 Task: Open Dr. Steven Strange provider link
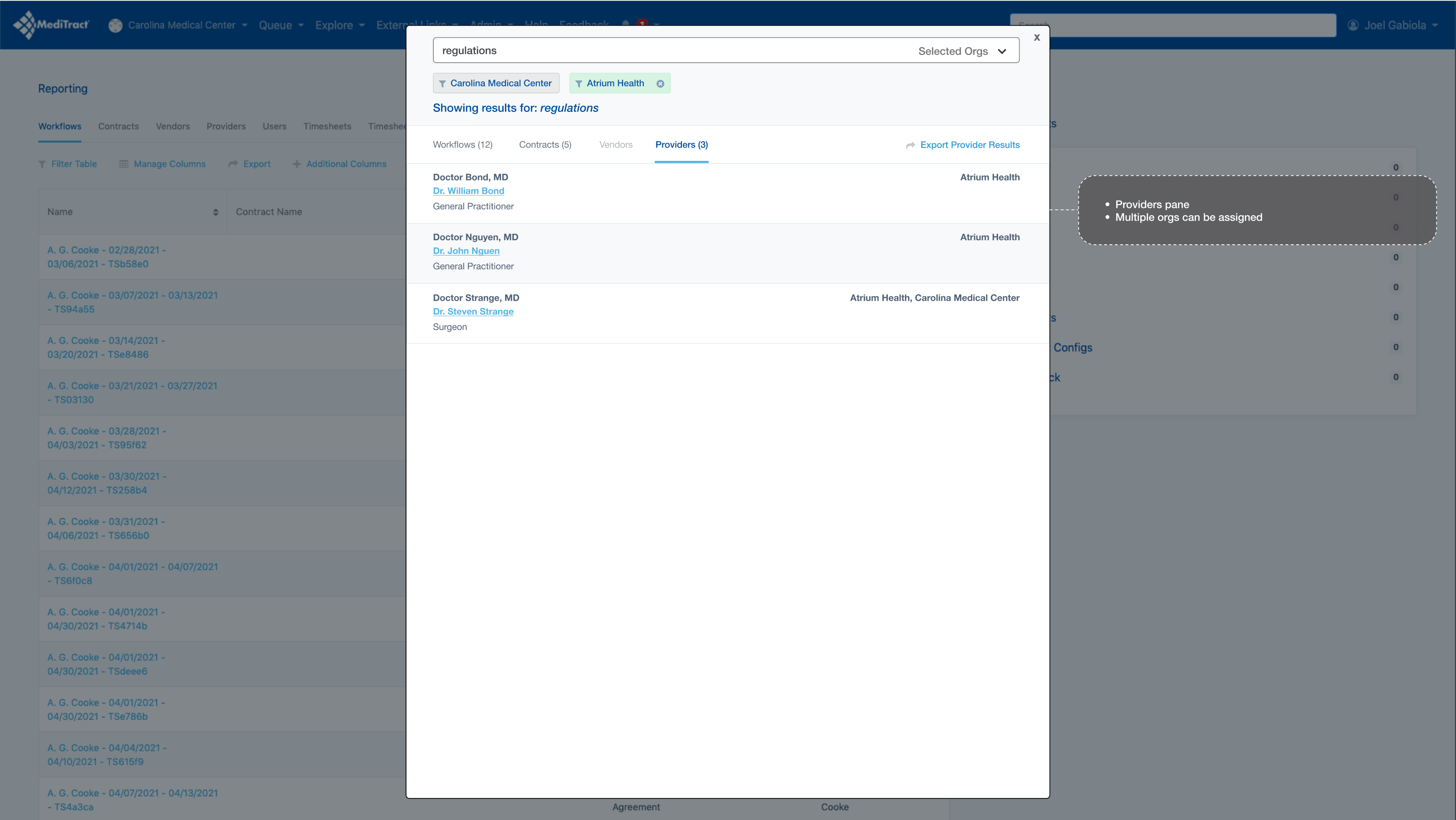pos(473,311)
